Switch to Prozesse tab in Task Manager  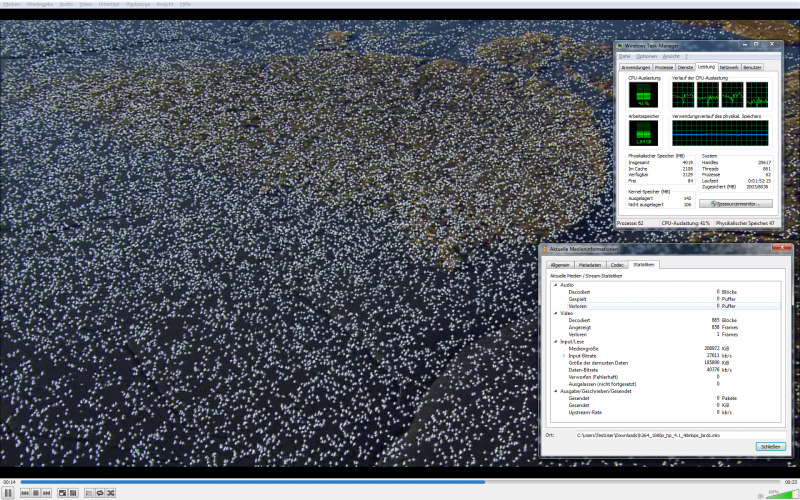coord(663,67)
